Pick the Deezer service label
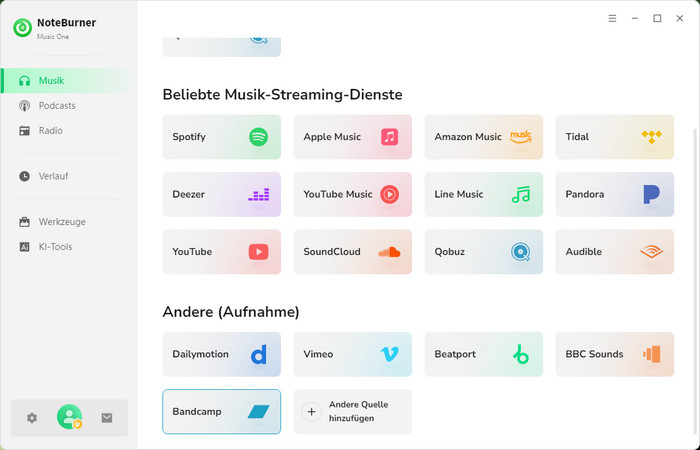Screen dimensions: 700x450 pos(188,194)
